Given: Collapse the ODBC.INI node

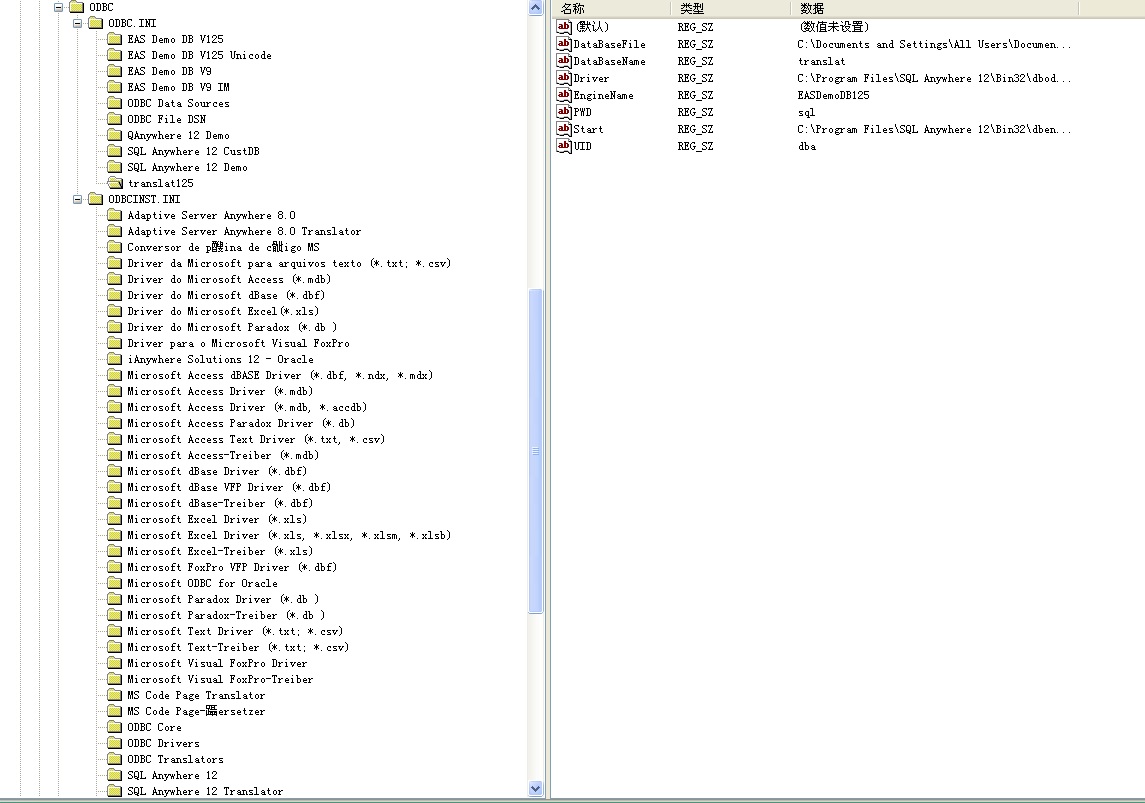Looking at the screenshot, I should click(x=77, y=23).
